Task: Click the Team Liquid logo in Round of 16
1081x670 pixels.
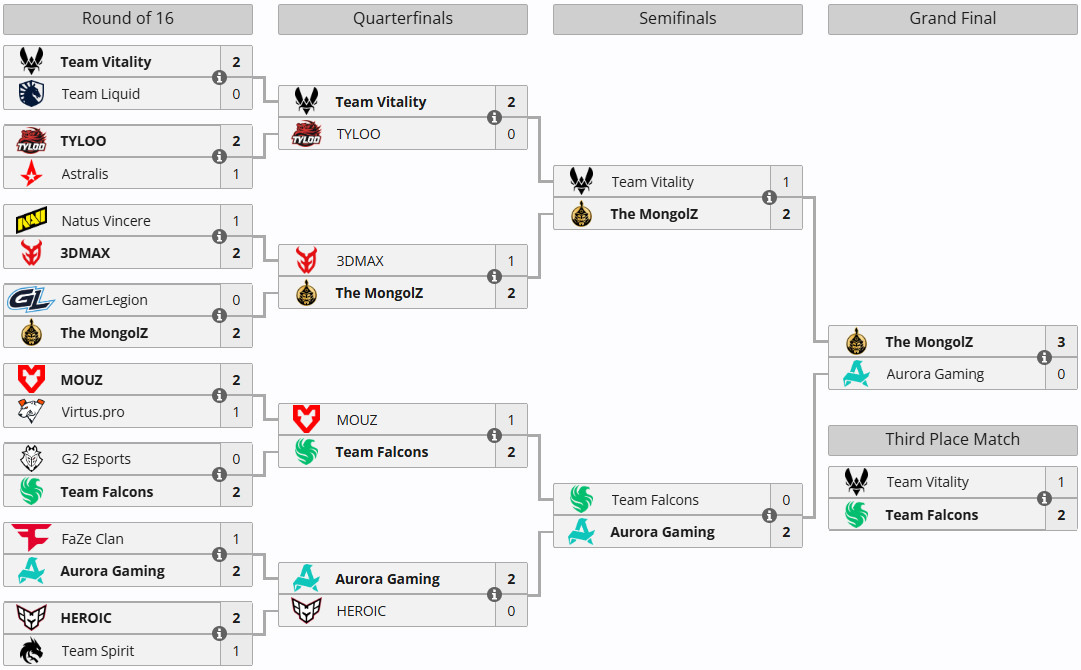Action: coord(31,94)
